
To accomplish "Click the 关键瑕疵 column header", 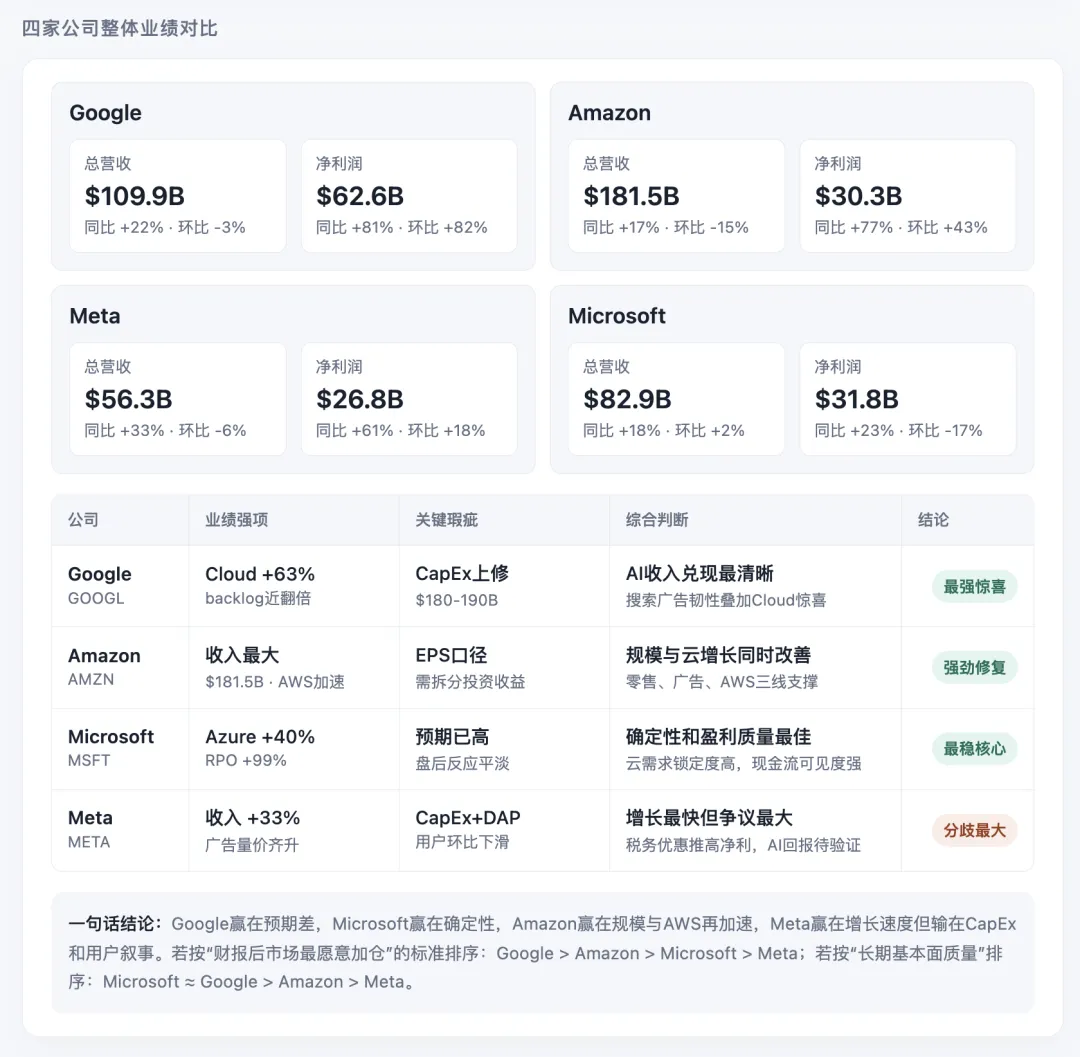I will click(x=447, y=520).
